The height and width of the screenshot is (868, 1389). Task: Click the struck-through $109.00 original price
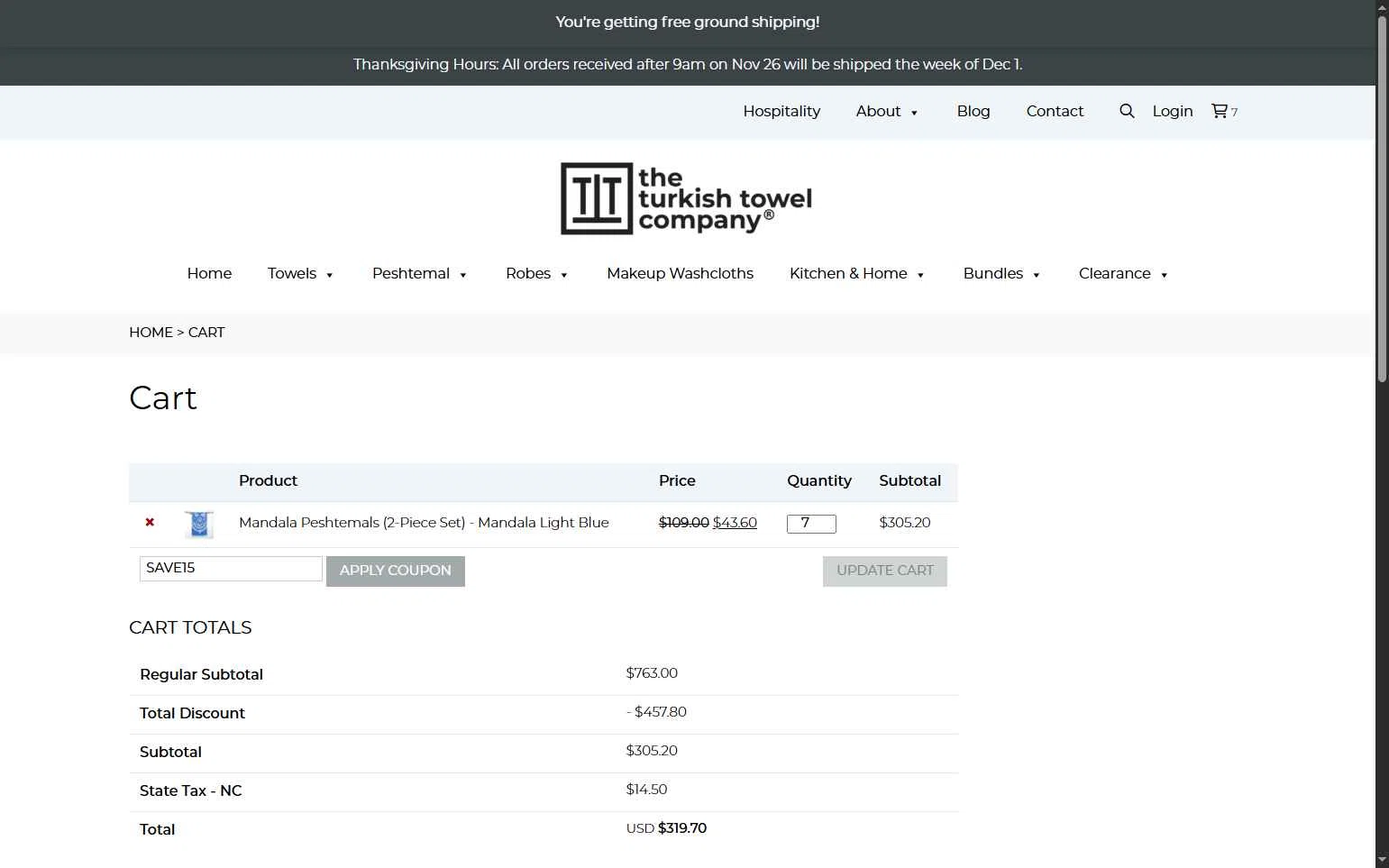pos(684,522)
